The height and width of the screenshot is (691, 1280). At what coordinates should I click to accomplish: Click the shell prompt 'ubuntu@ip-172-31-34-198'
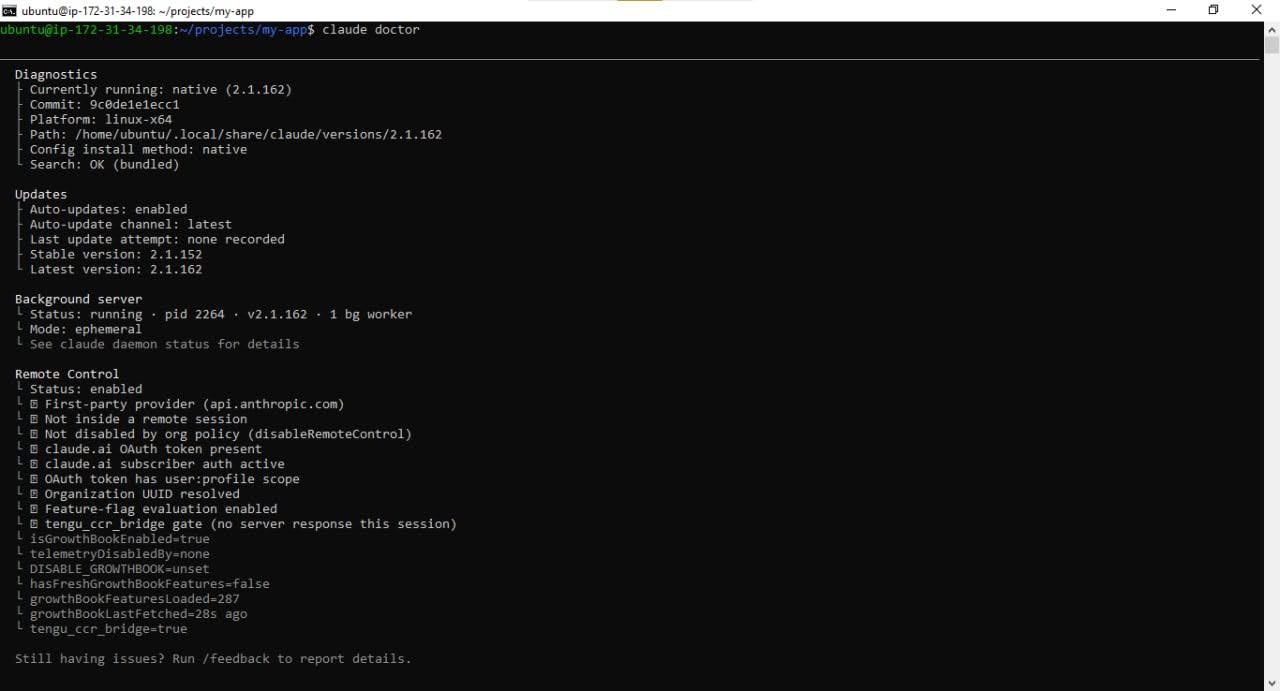pos(86,30)
